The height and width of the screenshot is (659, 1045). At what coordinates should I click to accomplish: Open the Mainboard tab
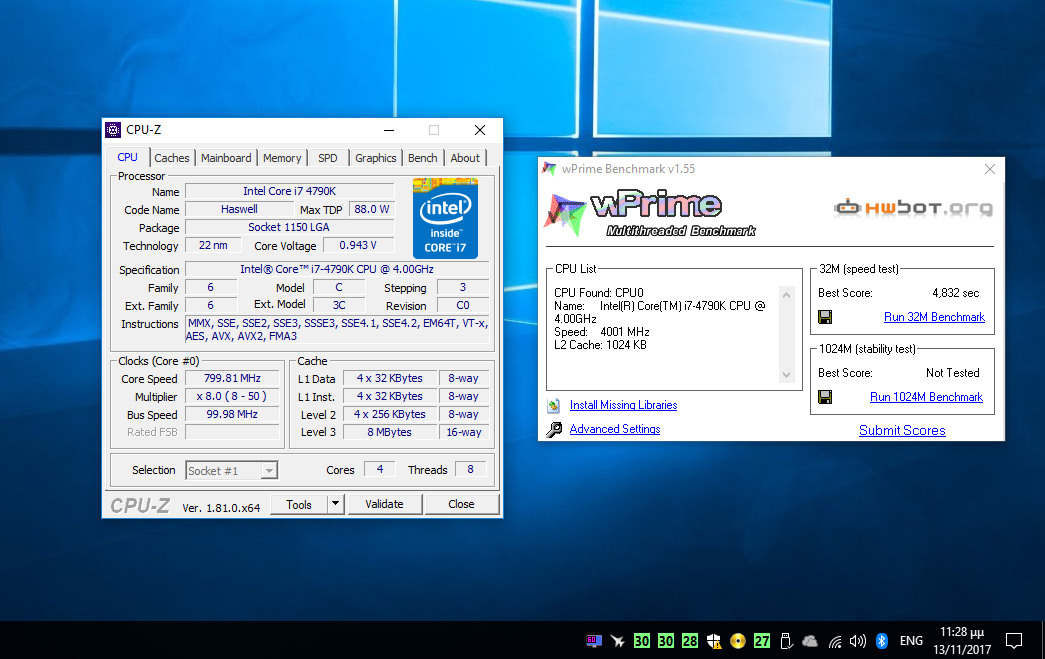[x=226, y=158]
